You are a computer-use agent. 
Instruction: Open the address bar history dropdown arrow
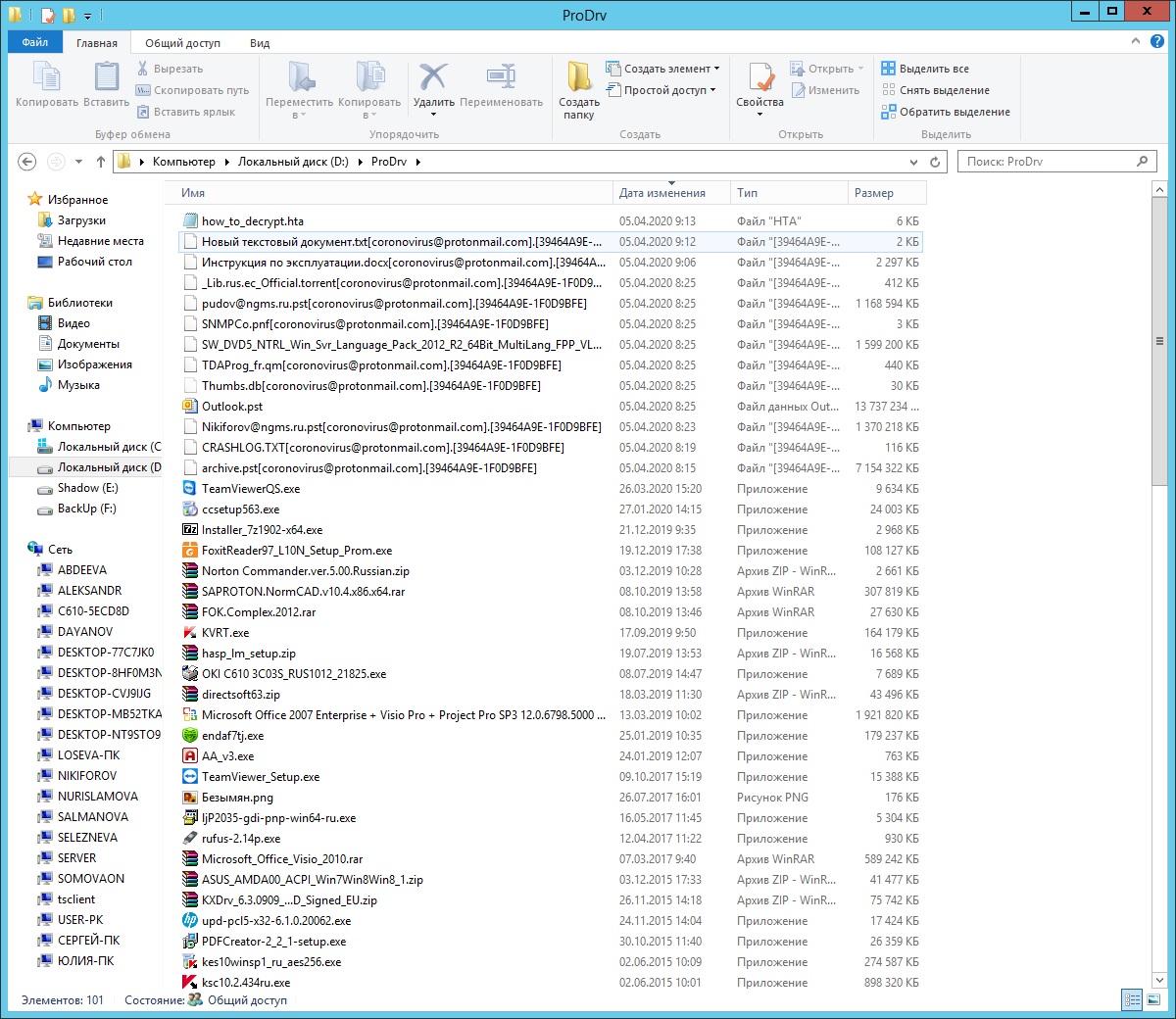pos(913,162)
